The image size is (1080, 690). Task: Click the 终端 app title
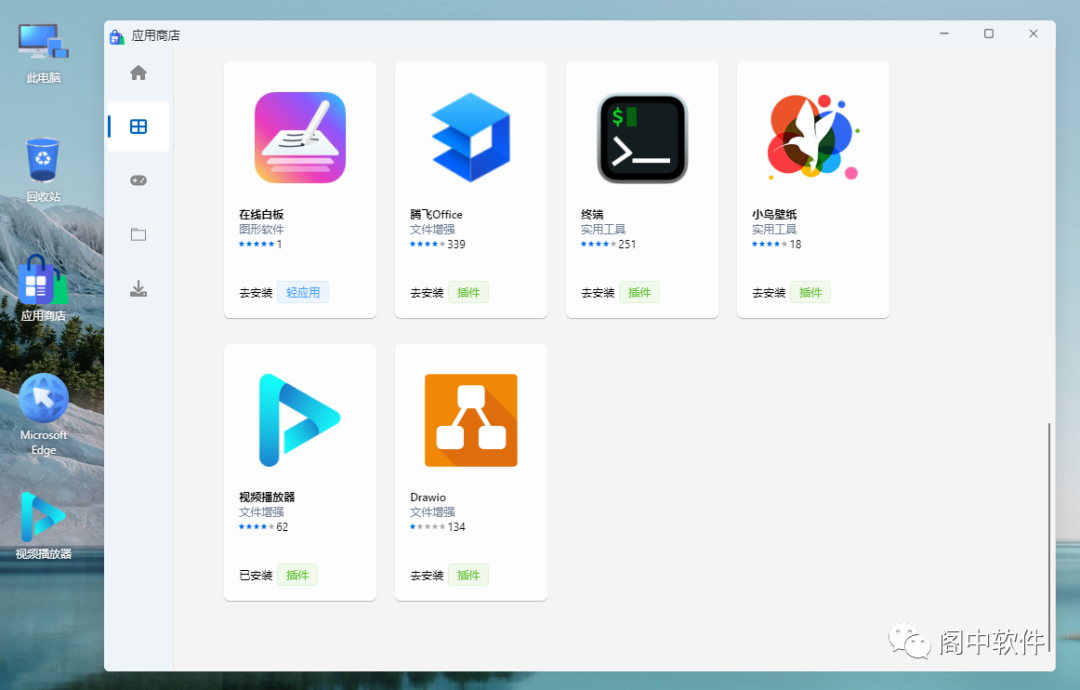tap(592, 214)
